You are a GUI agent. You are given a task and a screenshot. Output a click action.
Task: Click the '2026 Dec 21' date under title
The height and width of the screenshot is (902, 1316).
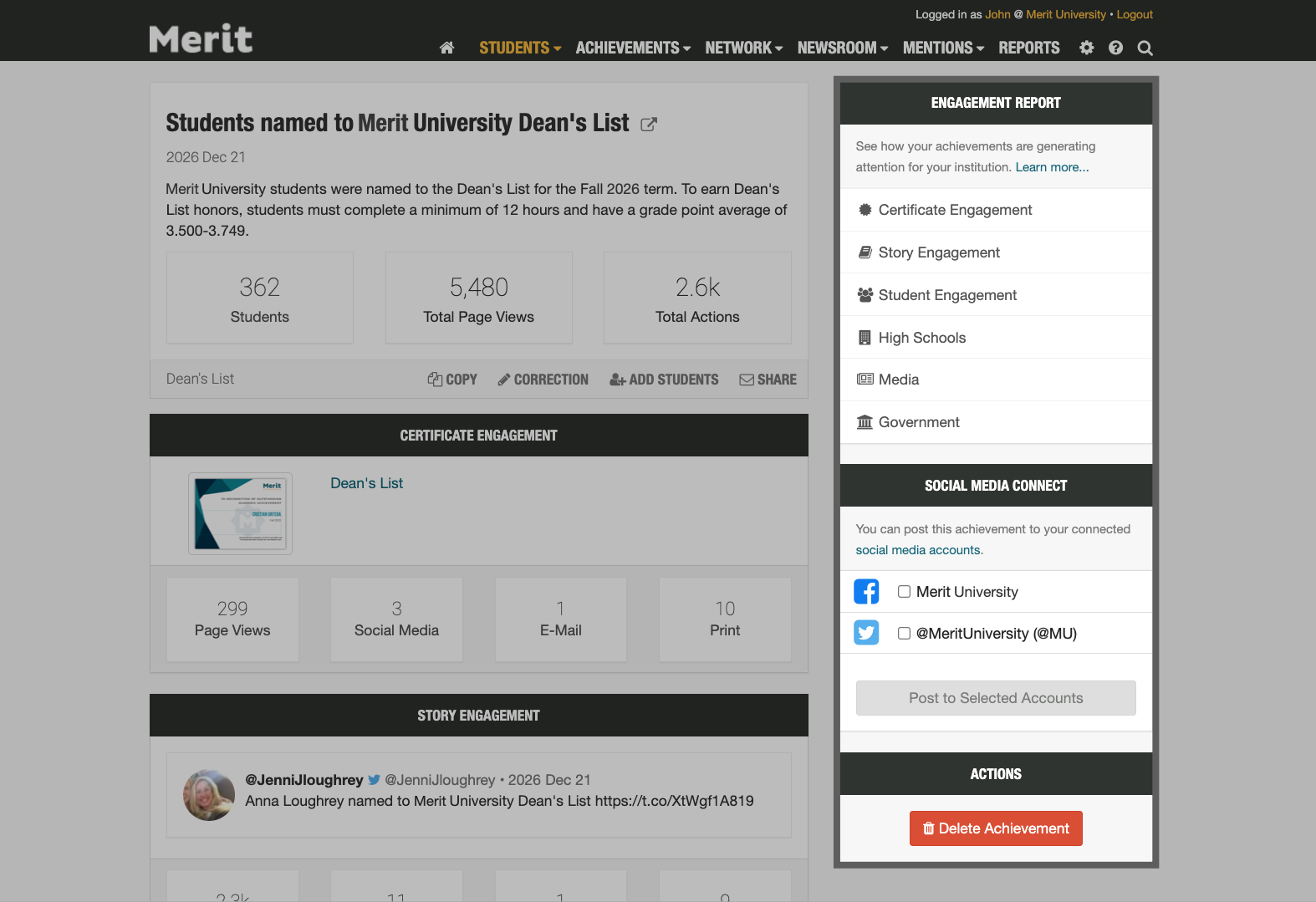[x=206, y=157]
